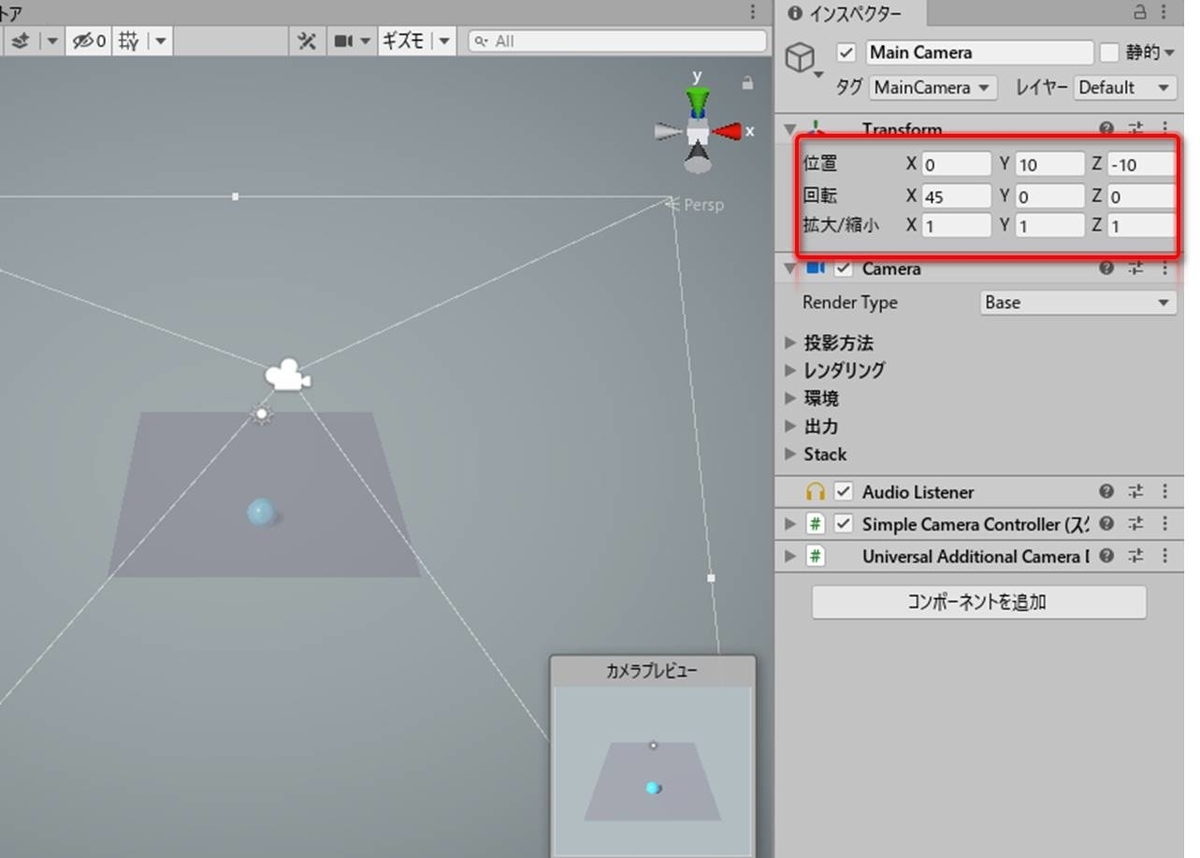Toggle the ギズモ gizmos button
Screen dimensions: 1200x858
point(403,41)
